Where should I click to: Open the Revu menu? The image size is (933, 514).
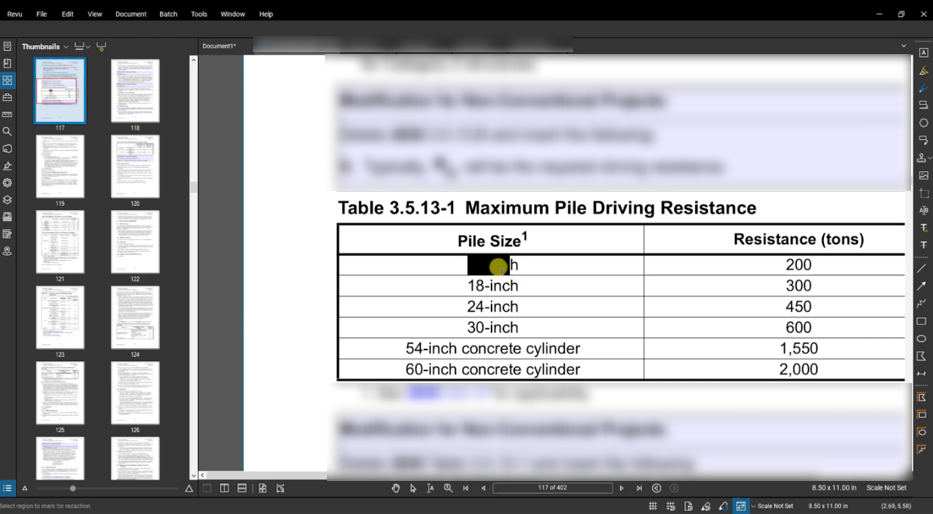pyautogui.click(x=15, y=14)
